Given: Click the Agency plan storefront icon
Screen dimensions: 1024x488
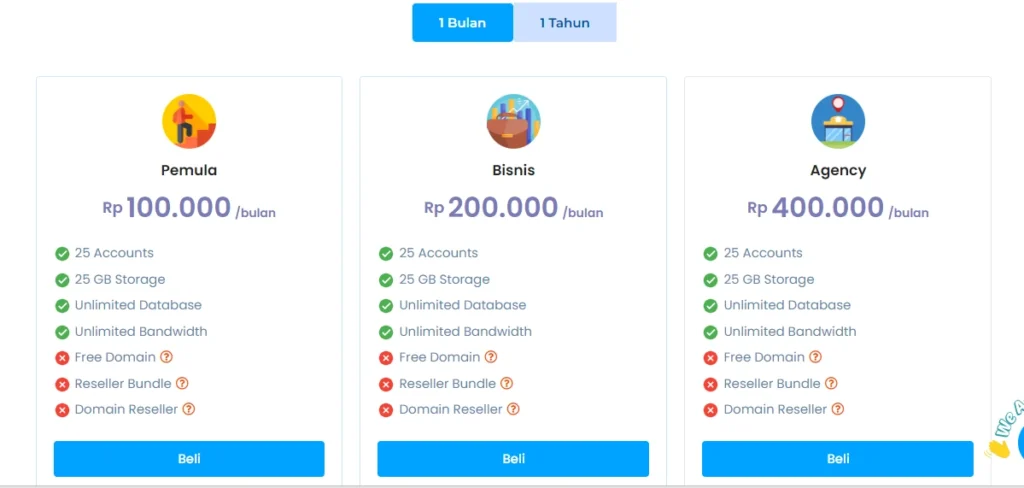Looking at the screenshot, I should (838, 122).
